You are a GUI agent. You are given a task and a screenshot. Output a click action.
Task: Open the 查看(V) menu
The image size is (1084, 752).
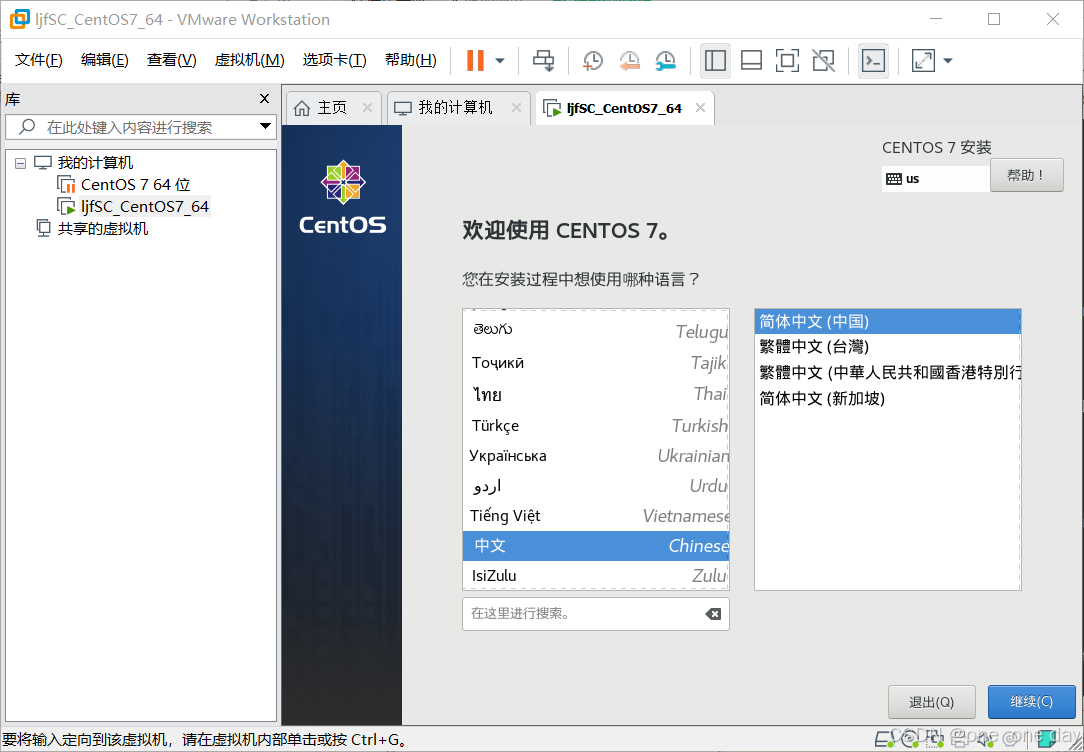tap(171, 60)
